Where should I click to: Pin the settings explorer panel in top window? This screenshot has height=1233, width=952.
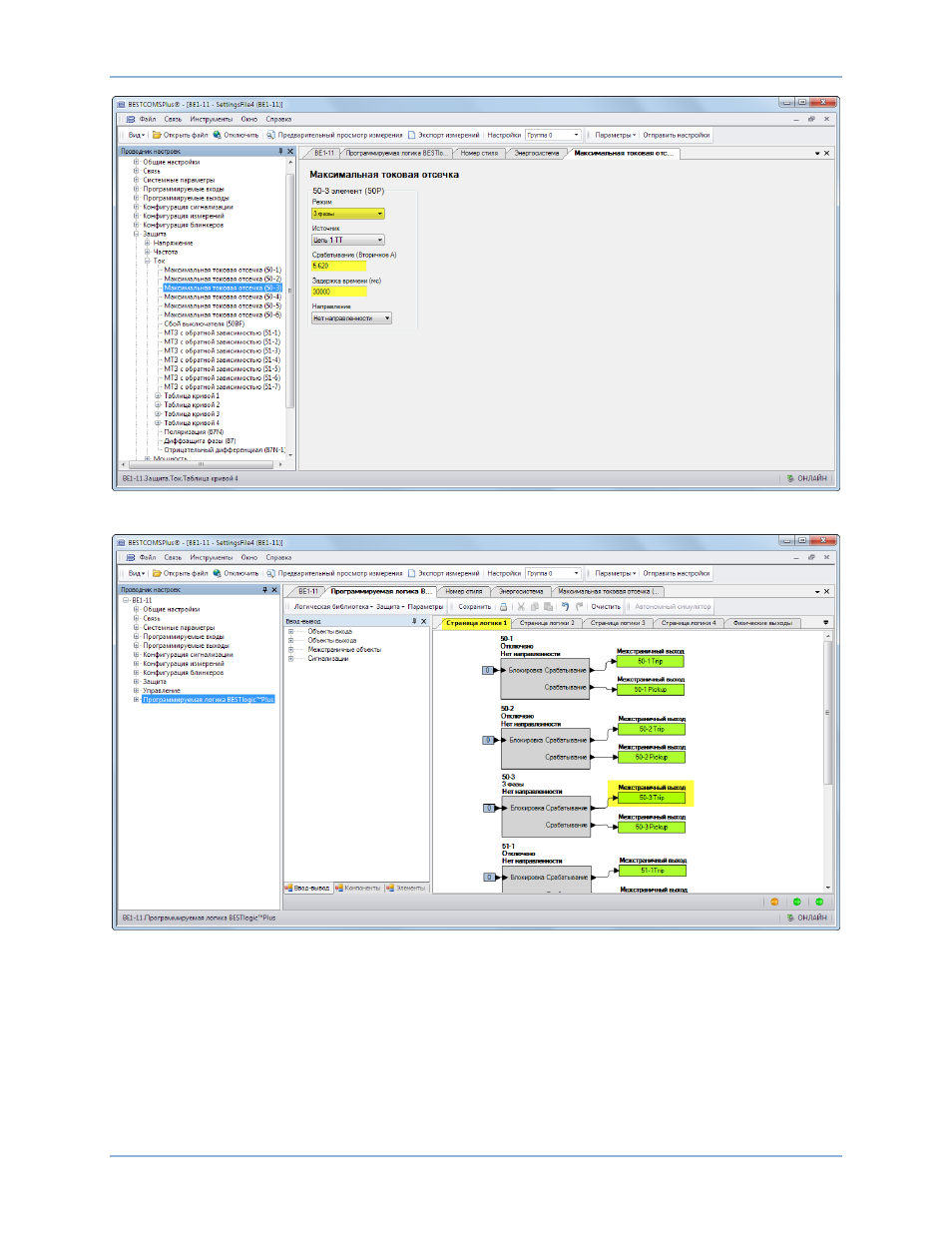[x=280, y=152]
